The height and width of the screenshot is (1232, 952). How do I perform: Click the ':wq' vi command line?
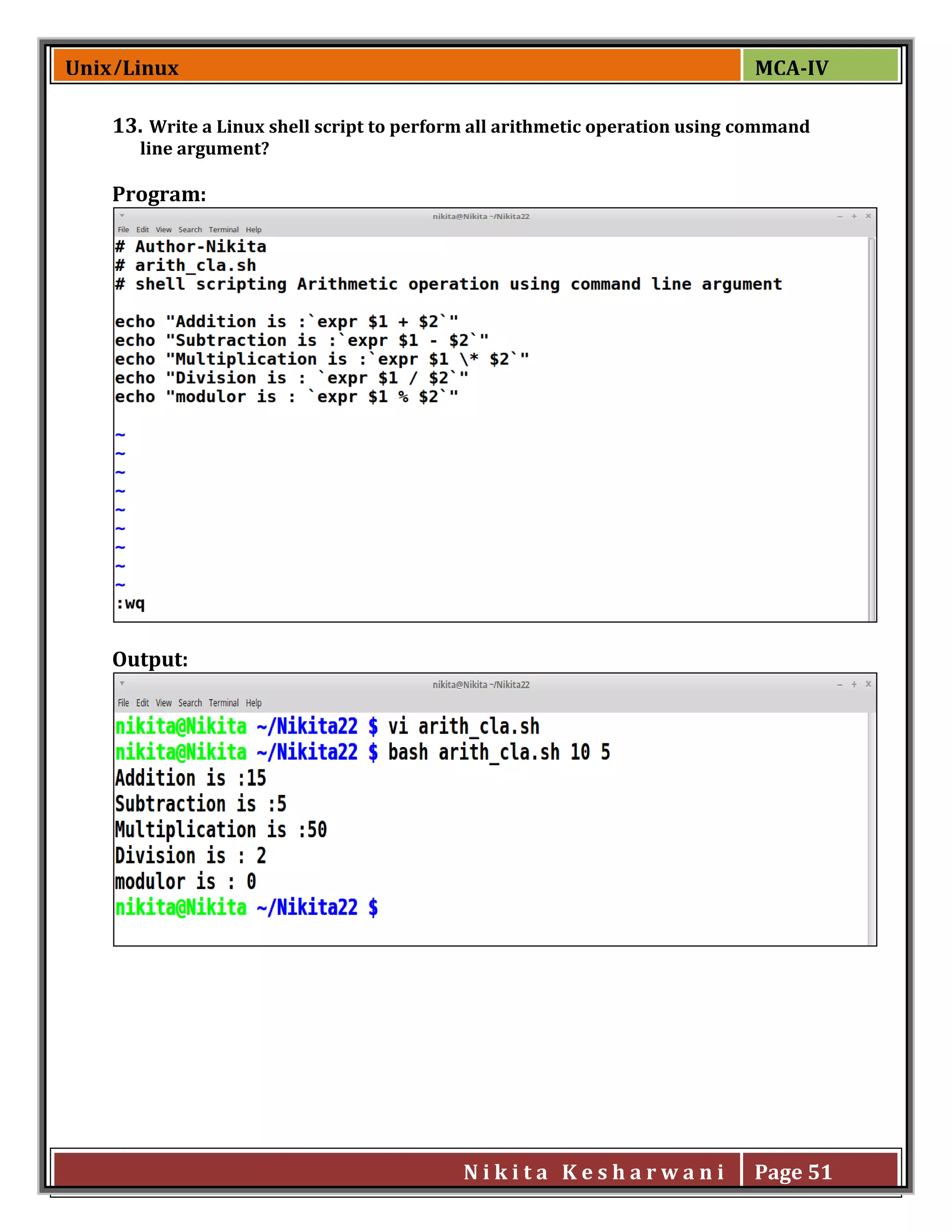[130, 603]
